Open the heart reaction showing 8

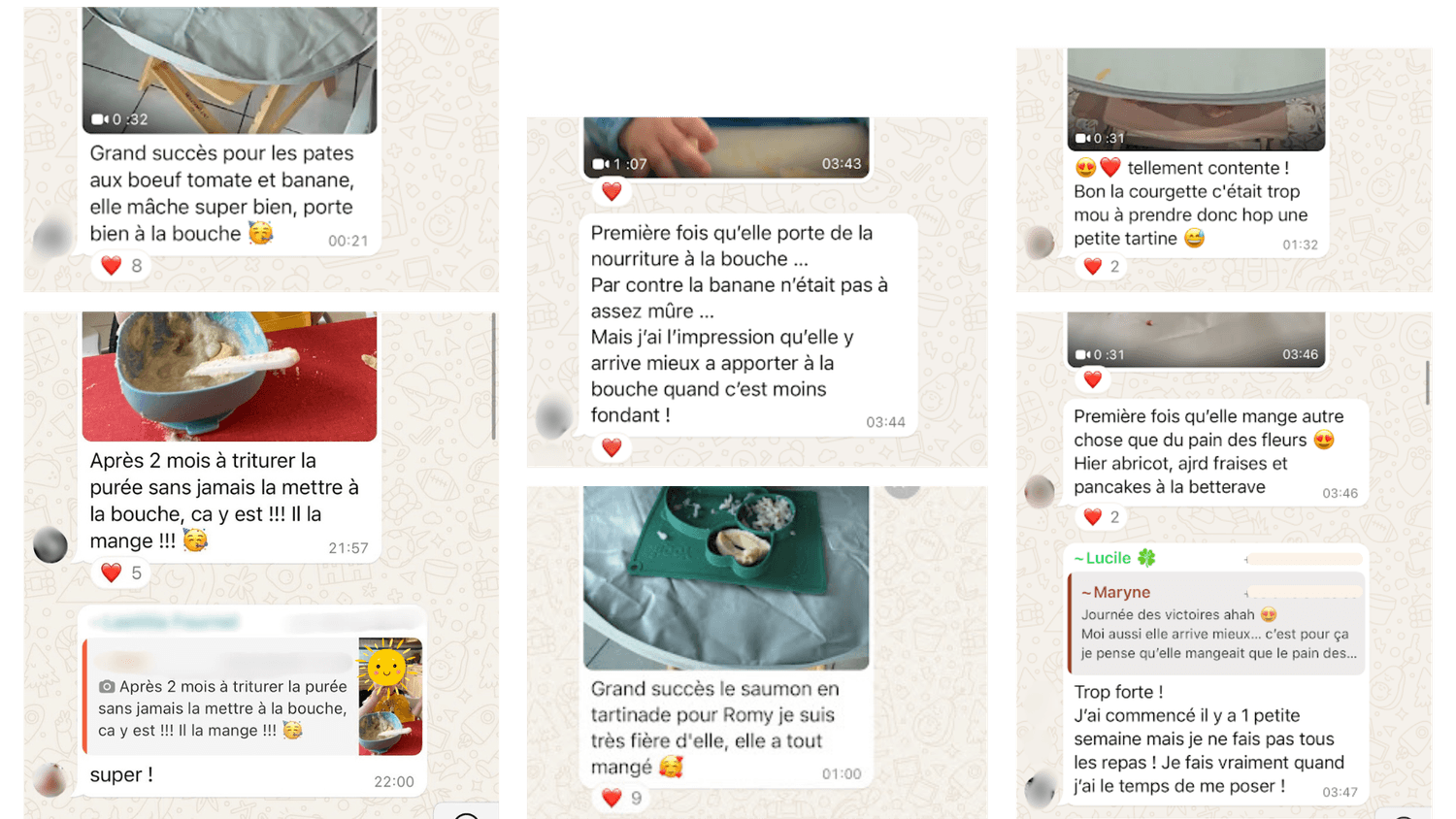point(122,266)
